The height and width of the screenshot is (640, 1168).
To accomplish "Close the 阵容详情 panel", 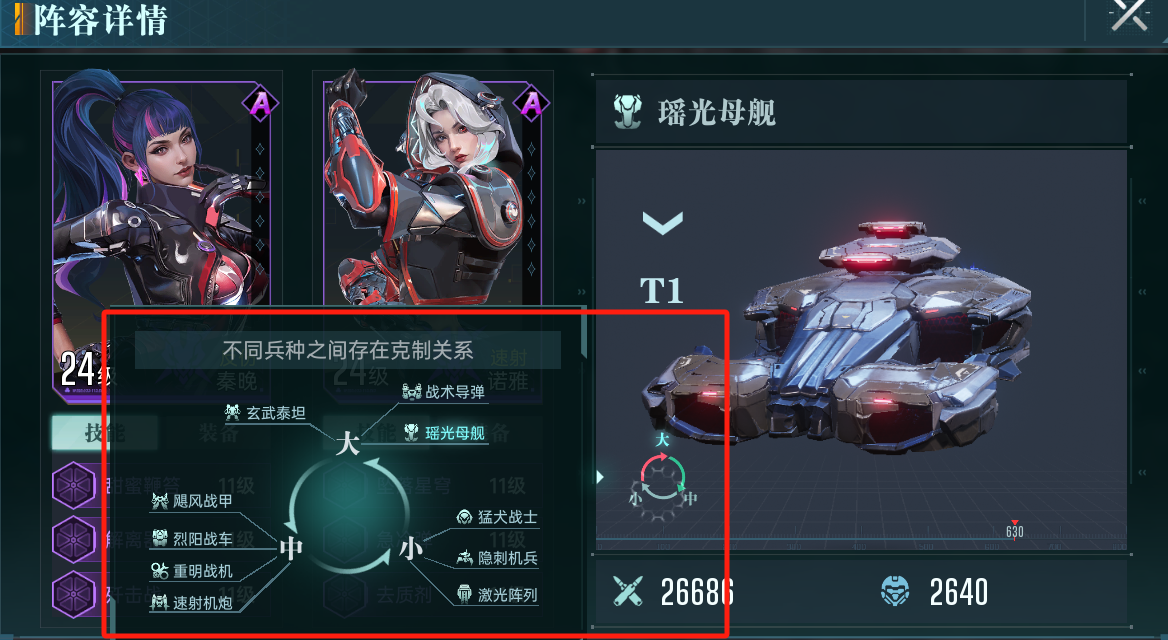I will [1129, 16].
